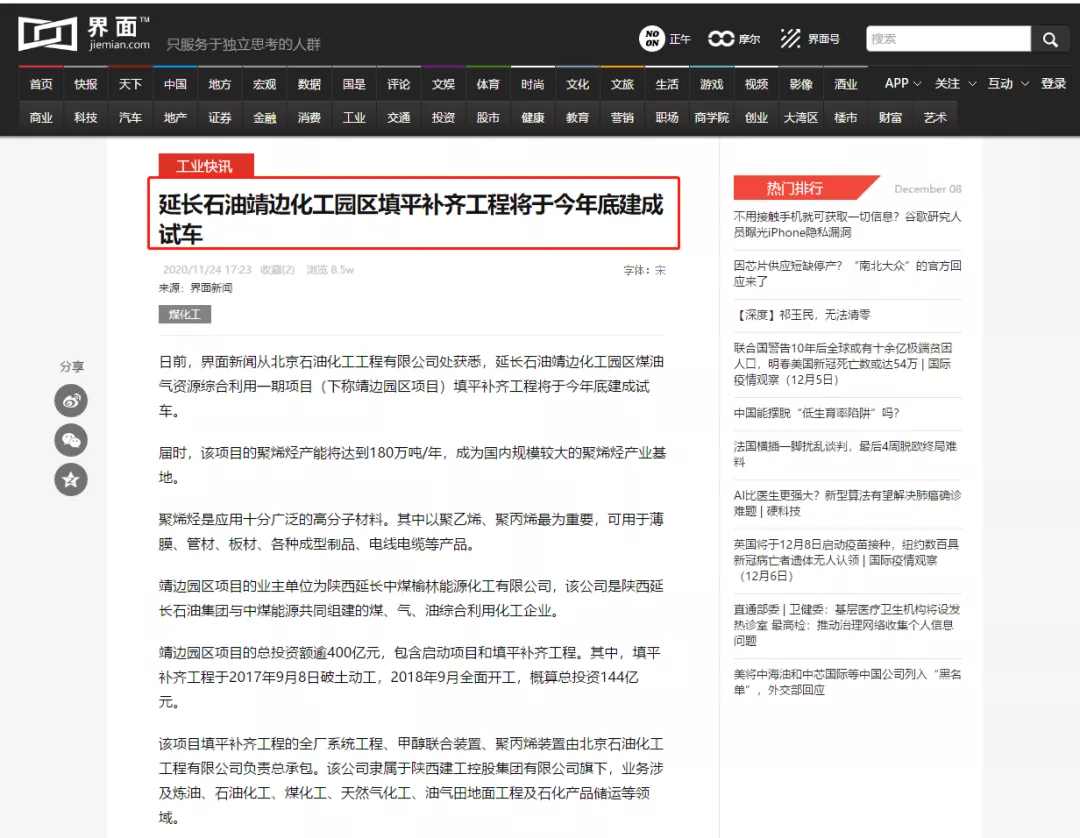This screenshot has width=1080, height=838.
Task: Expand the 关注 dropdown menu
Action: point(955,83)
